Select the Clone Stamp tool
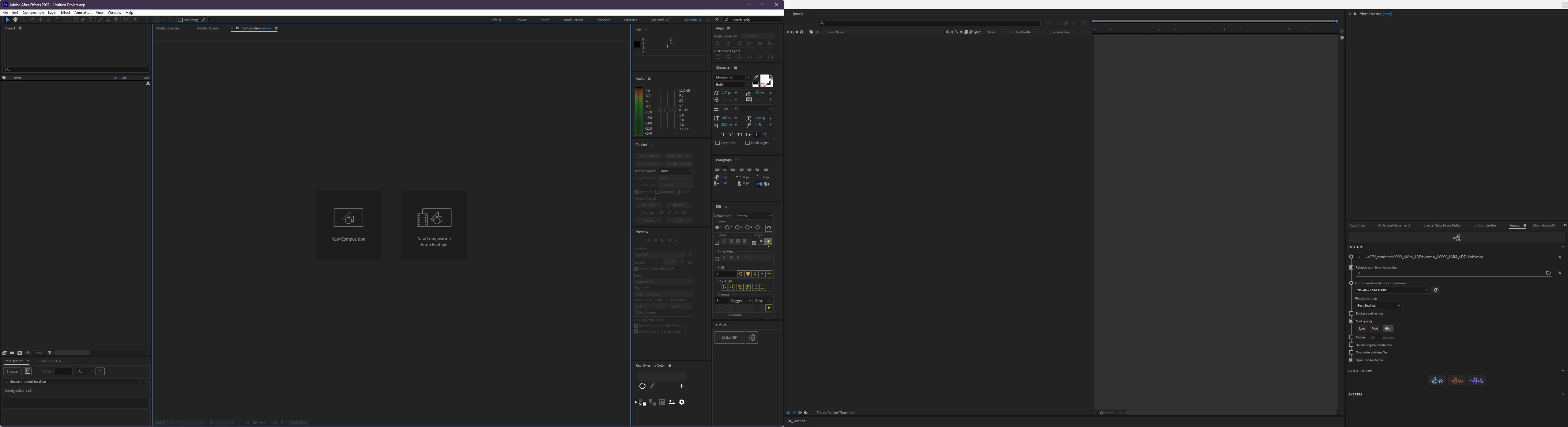The width and height of the screenshot is (1568, 427). point(108,20)
